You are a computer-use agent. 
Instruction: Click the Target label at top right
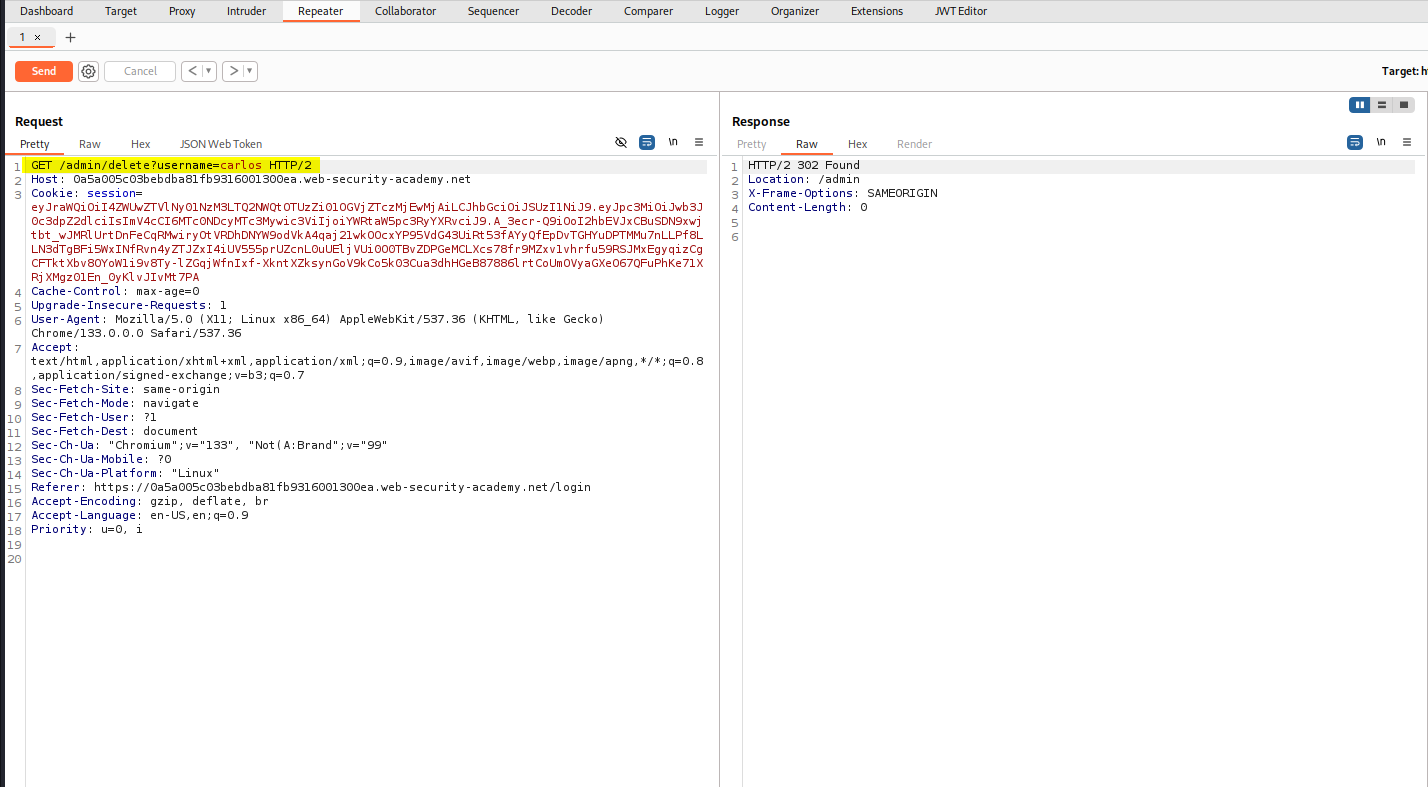[x=1404, y=71]
